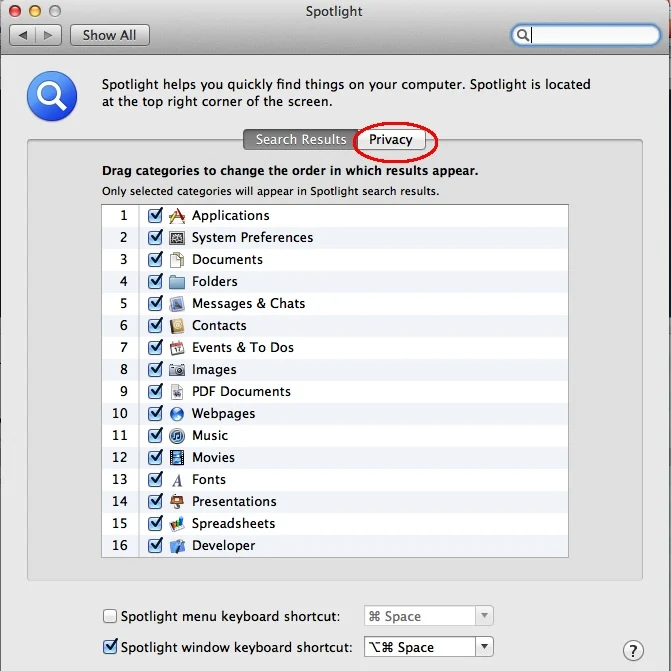The height and width of the screenshot is (671, 671).
Task: Click the Show All button
Action: click(110, 35)
